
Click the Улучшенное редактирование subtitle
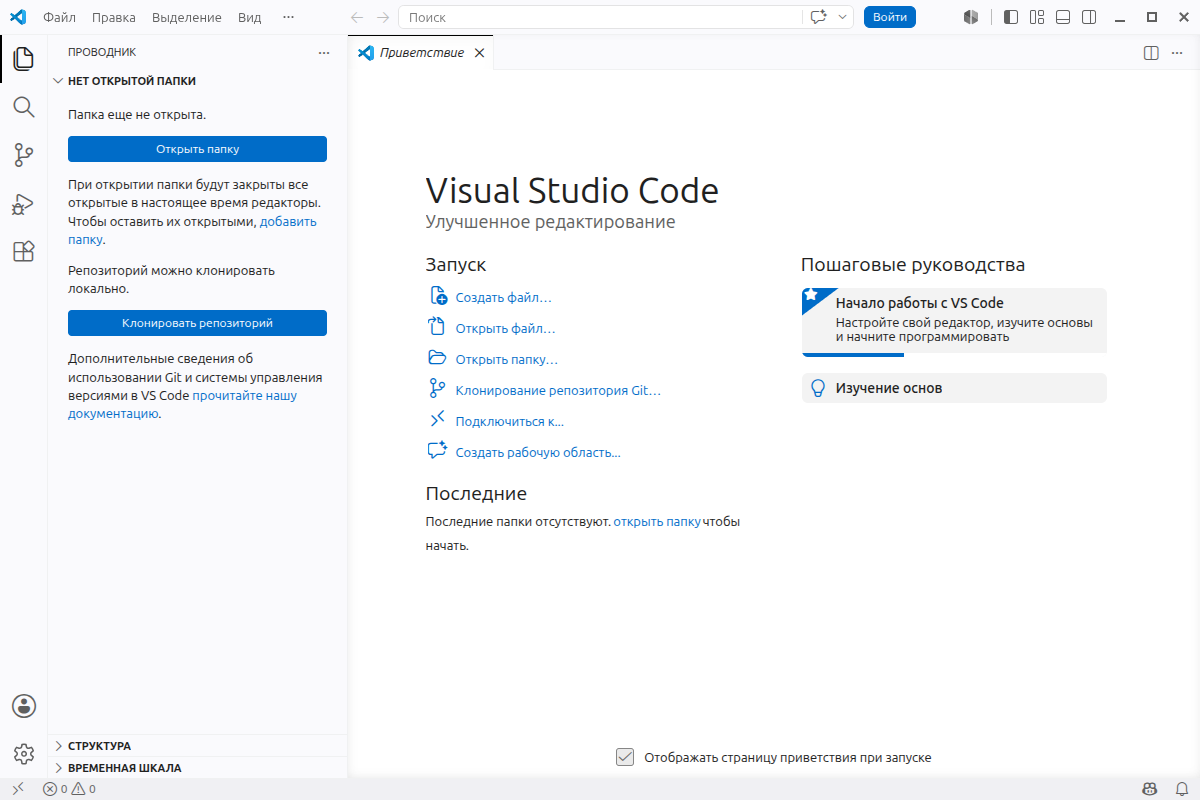pos(550,222)
